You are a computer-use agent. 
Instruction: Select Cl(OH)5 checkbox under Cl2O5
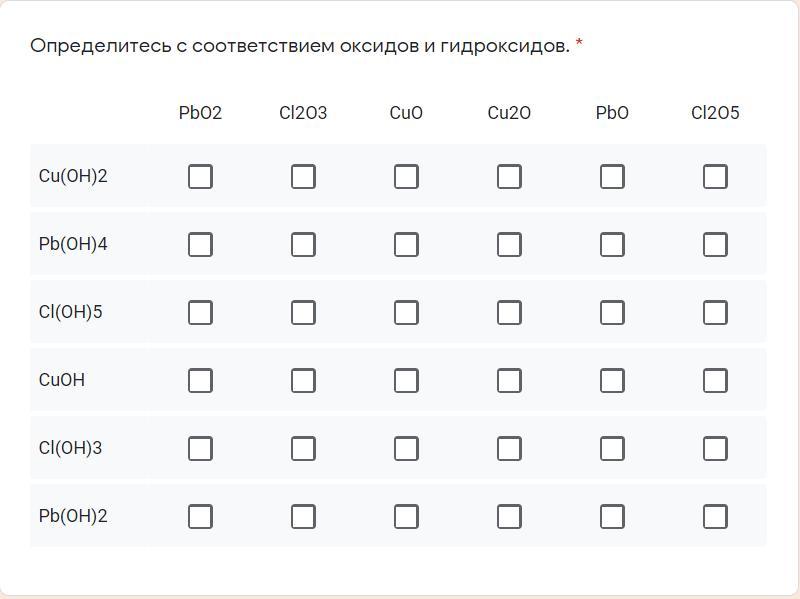coord(715,313)
